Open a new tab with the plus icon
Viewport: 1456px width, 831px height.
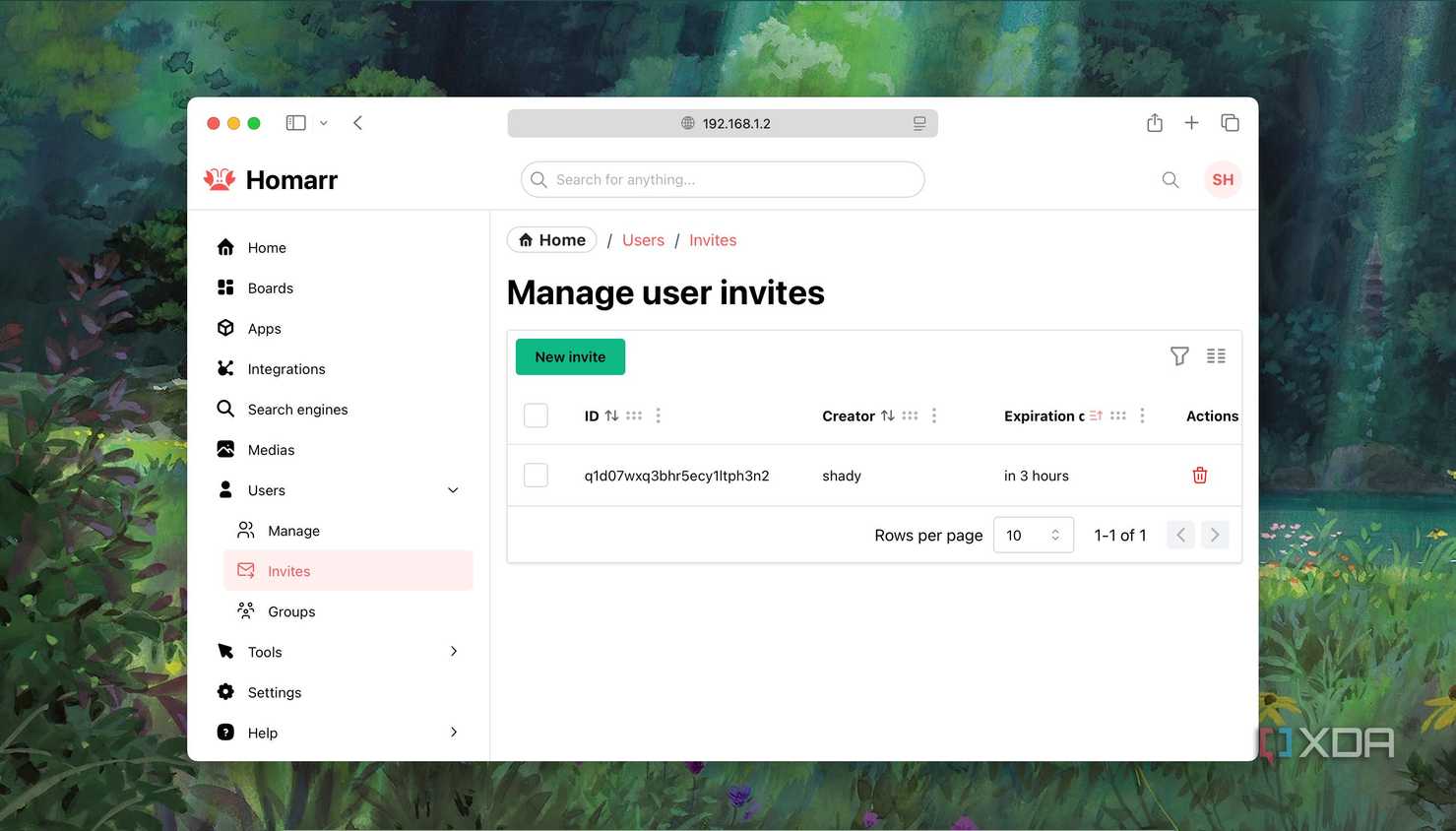[1191, 123]
